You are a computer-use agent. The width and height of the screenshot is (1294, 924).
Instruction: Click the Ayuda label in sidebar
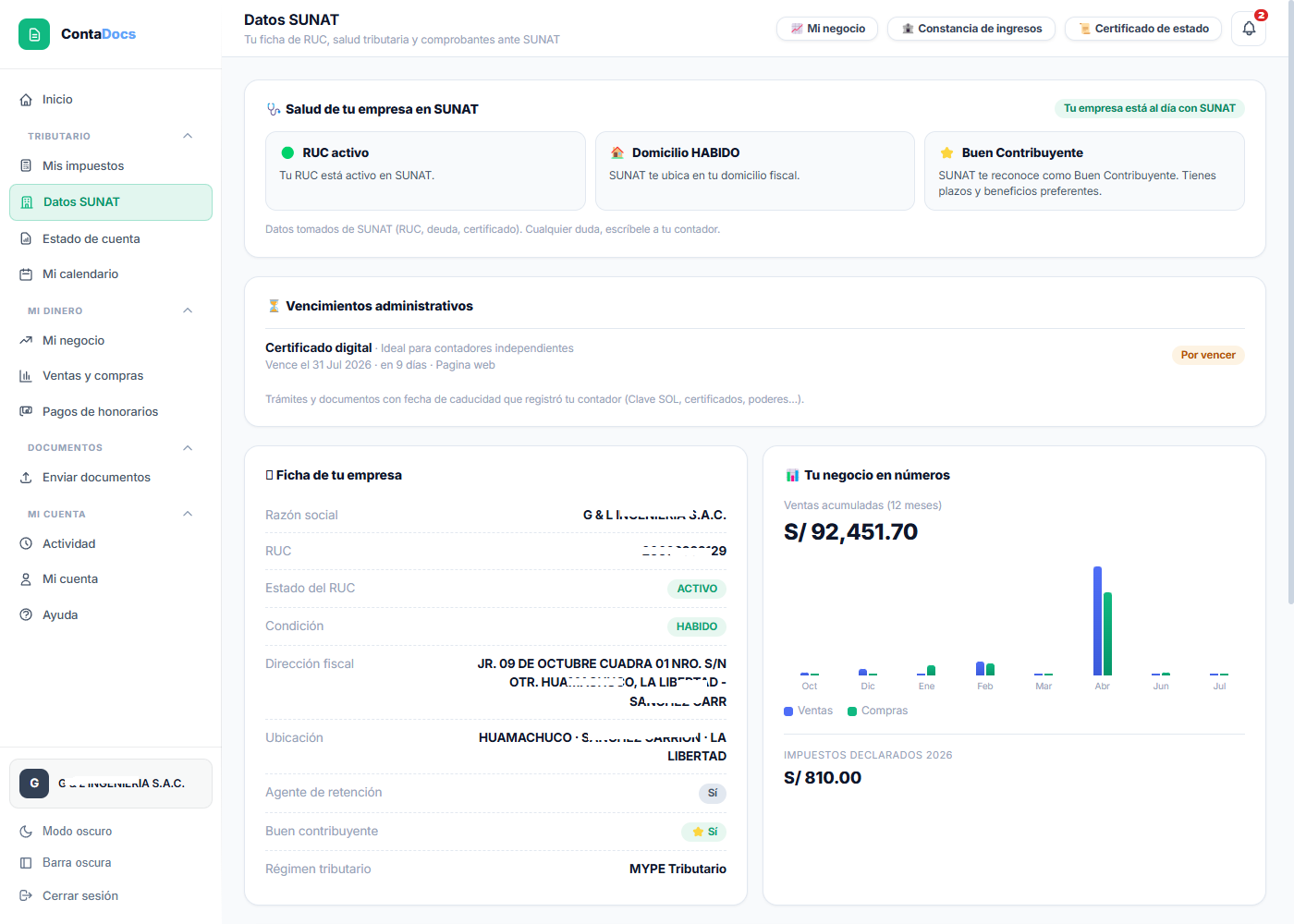coord(60,615)
